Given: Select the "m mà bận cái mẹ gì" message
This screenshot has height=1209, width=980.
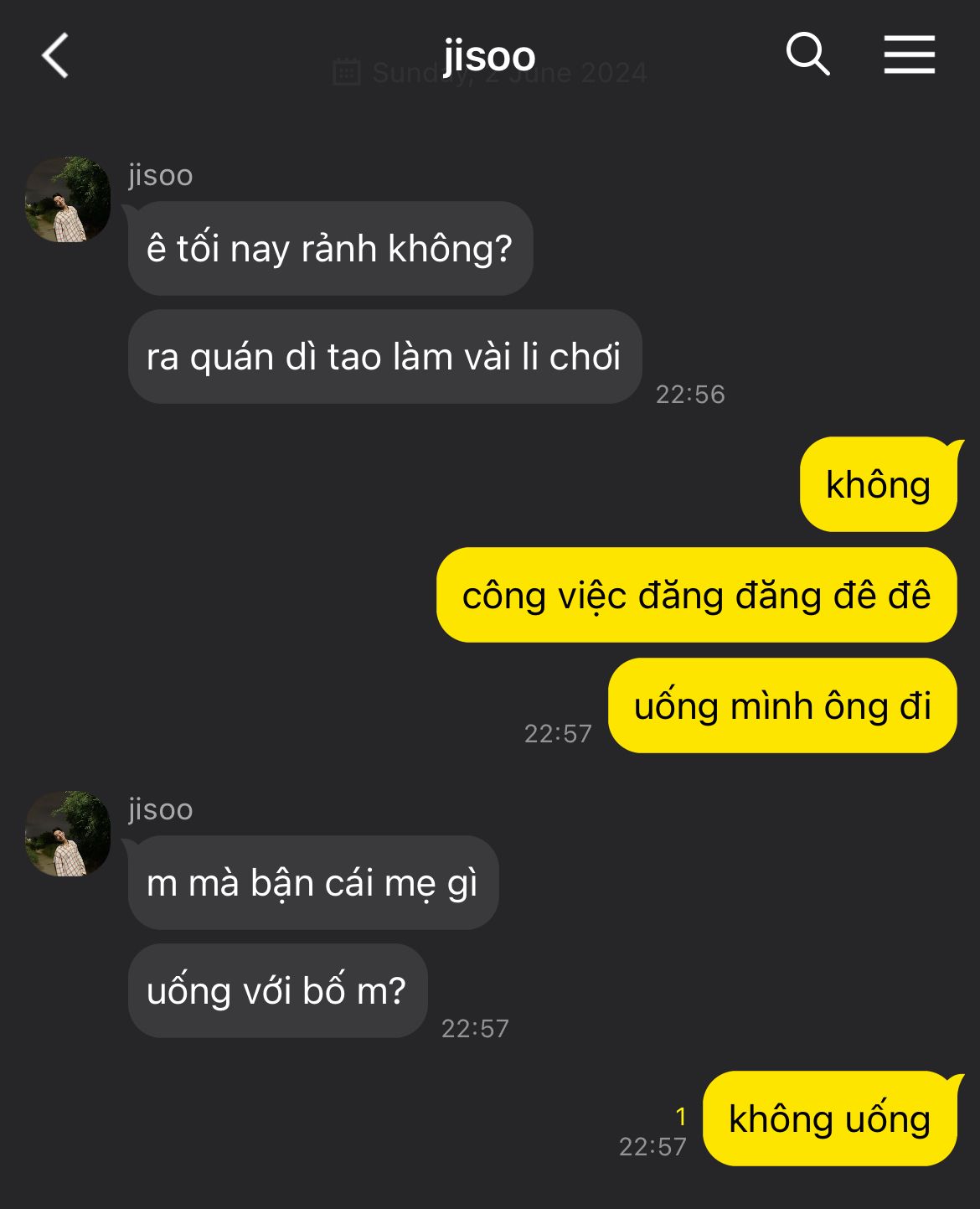Looking at the screenshot, I should click(313, 883).
